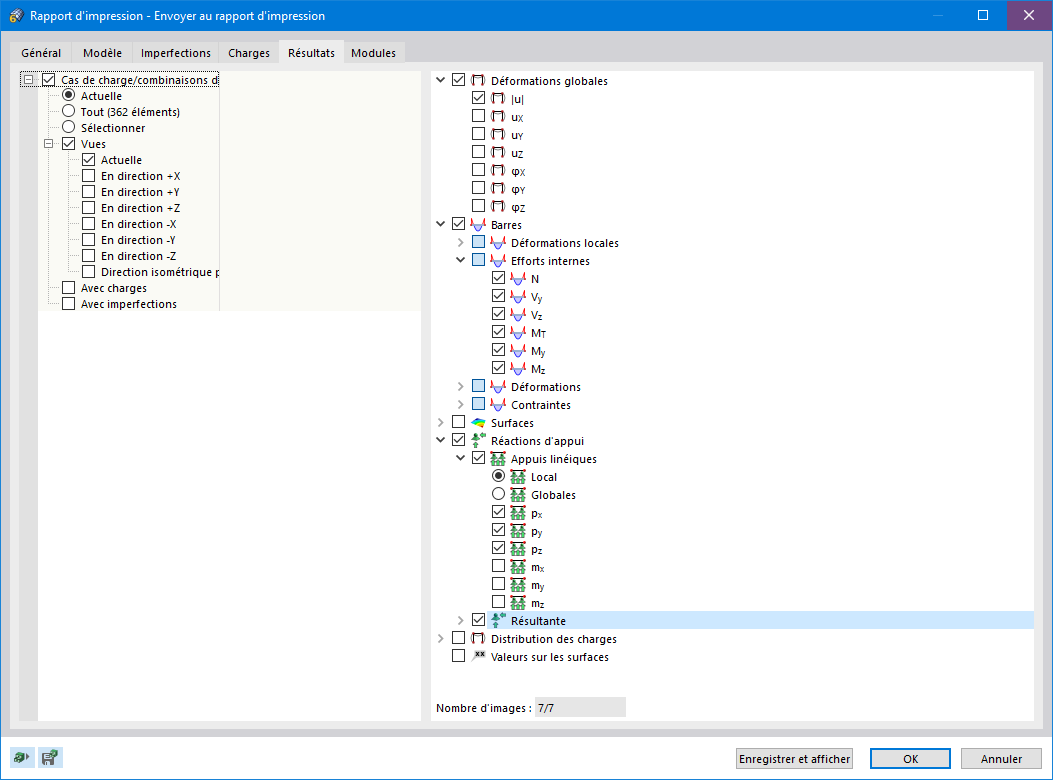
Task: Collapse the Efforts internes node
Action: coord(461,260)
